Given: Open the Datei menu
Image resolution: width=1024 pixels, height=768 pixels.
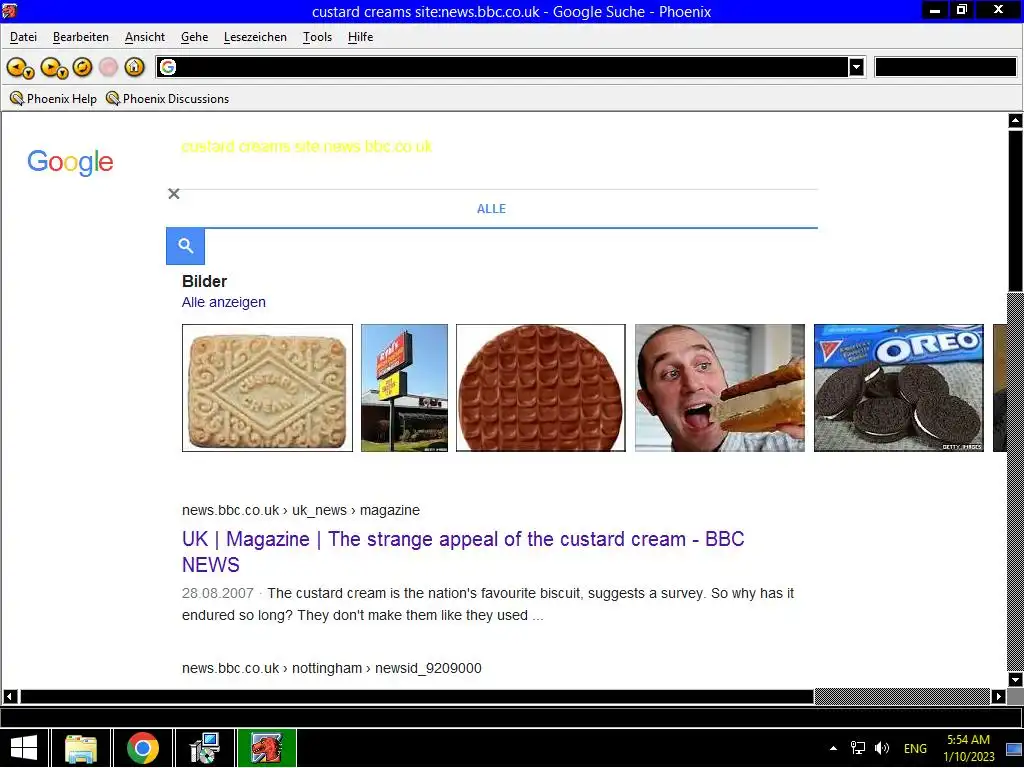Looking at the screenshot, I should (x=24, y=37).
